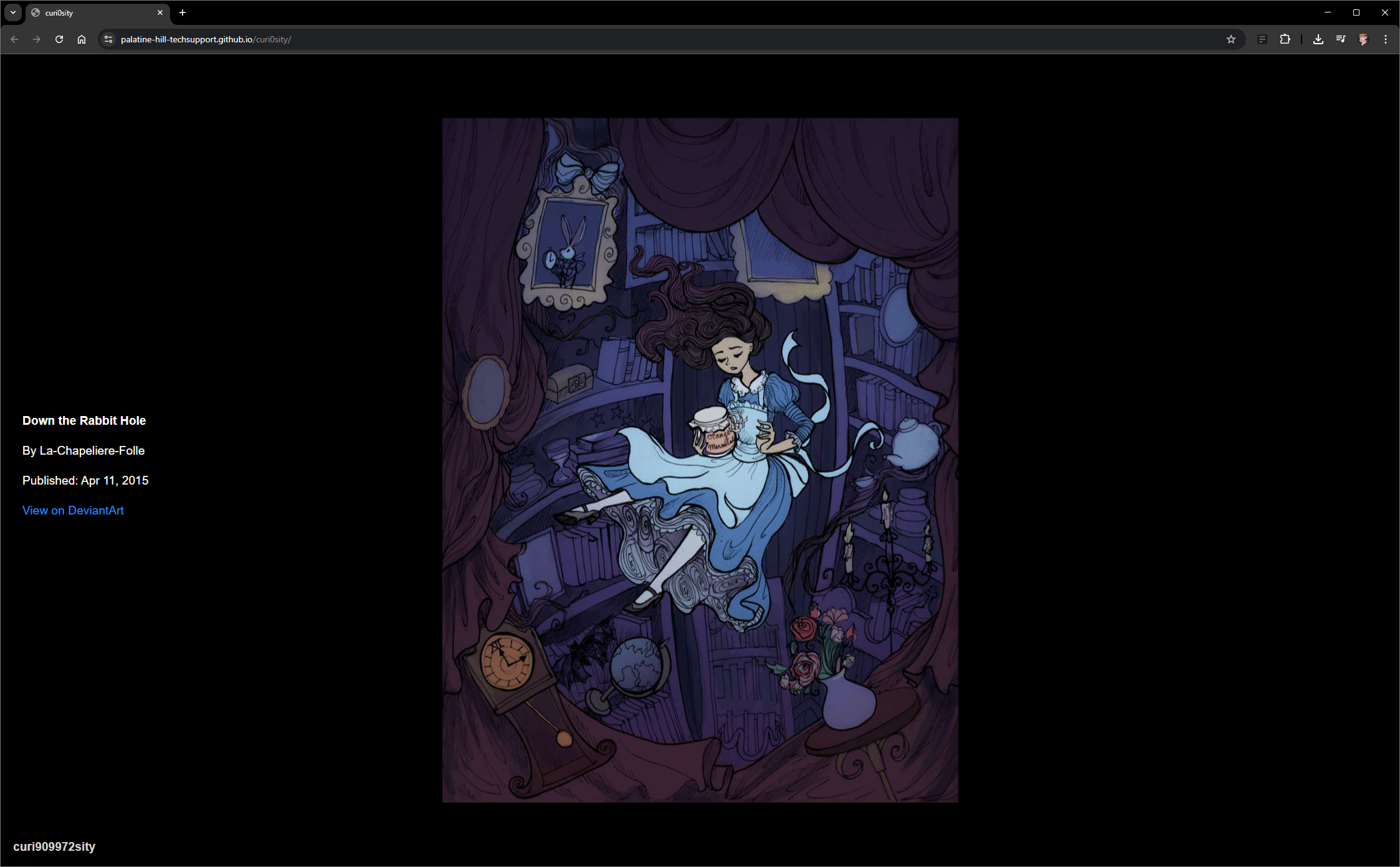Click the curi909972sity footer text
Screen dimensions: 1400x867
click(54, 846)
